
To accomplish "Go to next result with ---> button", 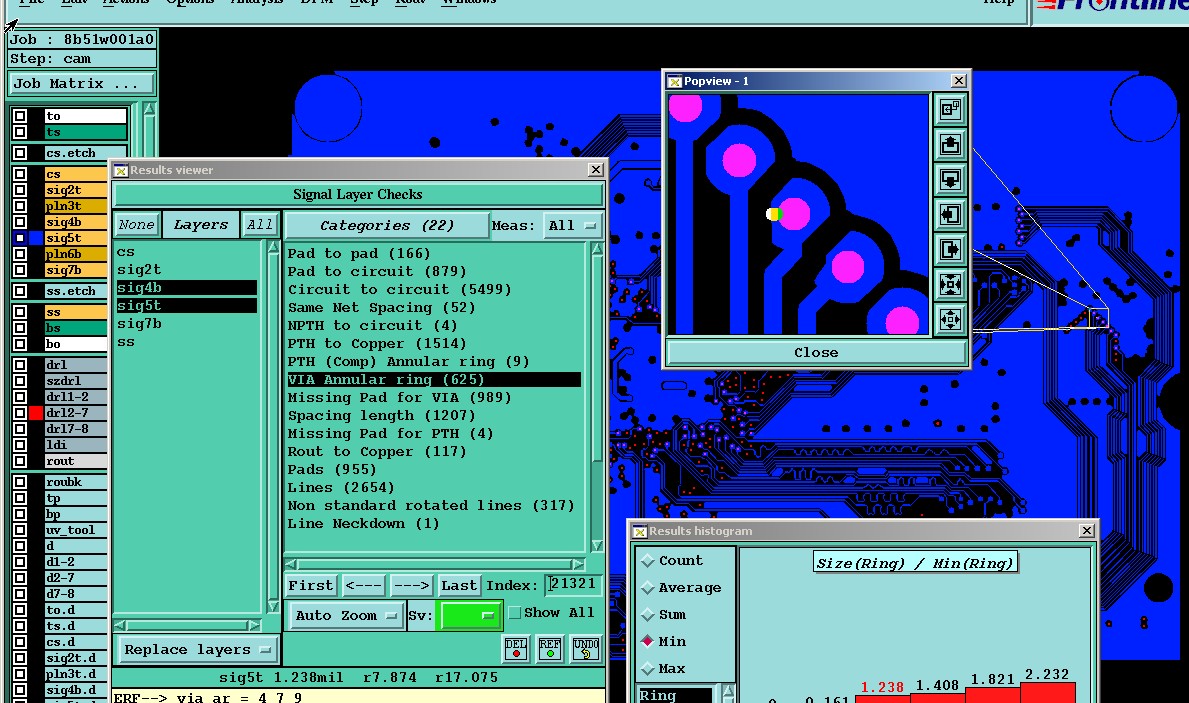I will coord(412,585).
